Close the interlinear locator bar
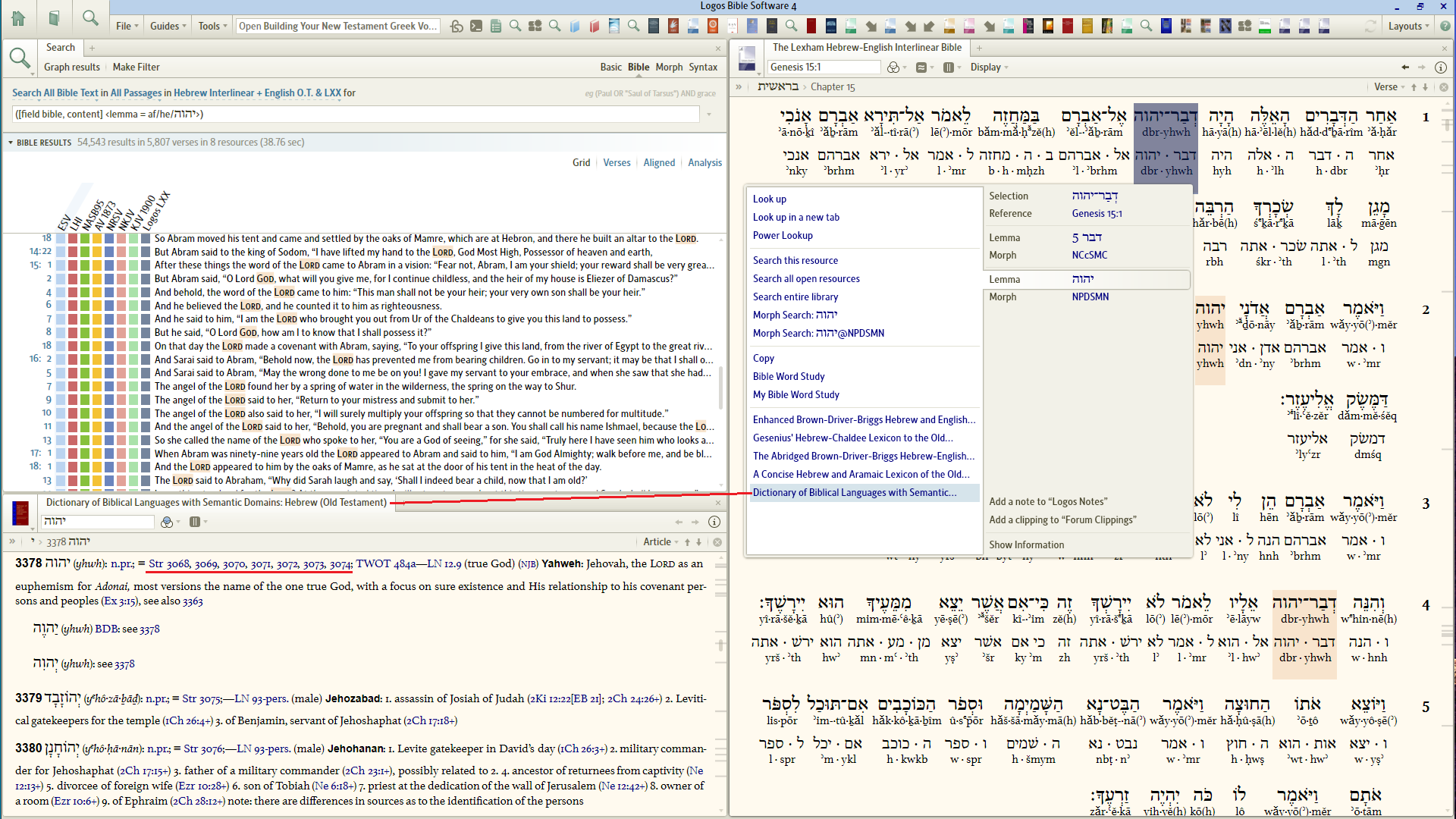Screen dimensions: 1456x819 [1444, 87]
